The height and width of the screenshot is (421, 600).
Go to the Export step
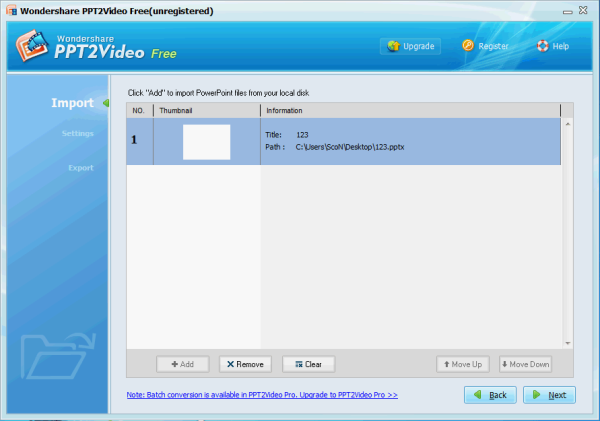[81, 168]
